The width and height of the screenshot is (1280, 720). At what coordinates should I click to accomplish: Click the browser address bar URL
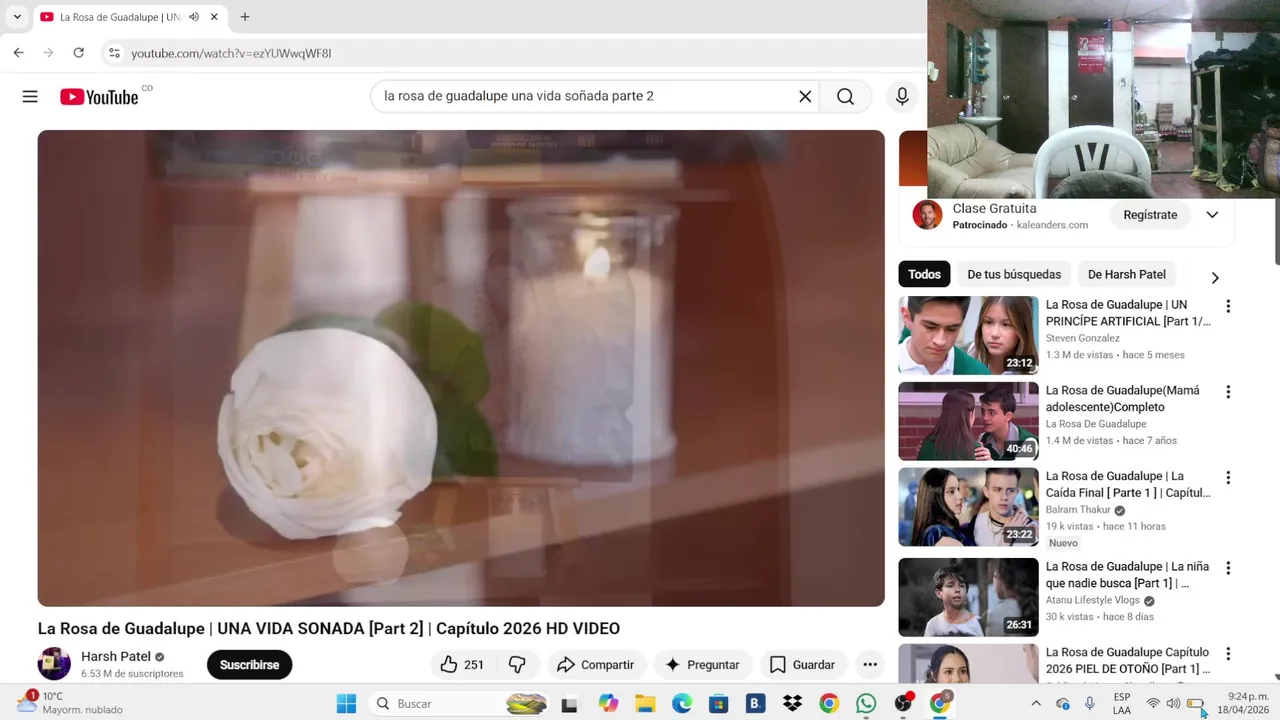coord(231,53)
